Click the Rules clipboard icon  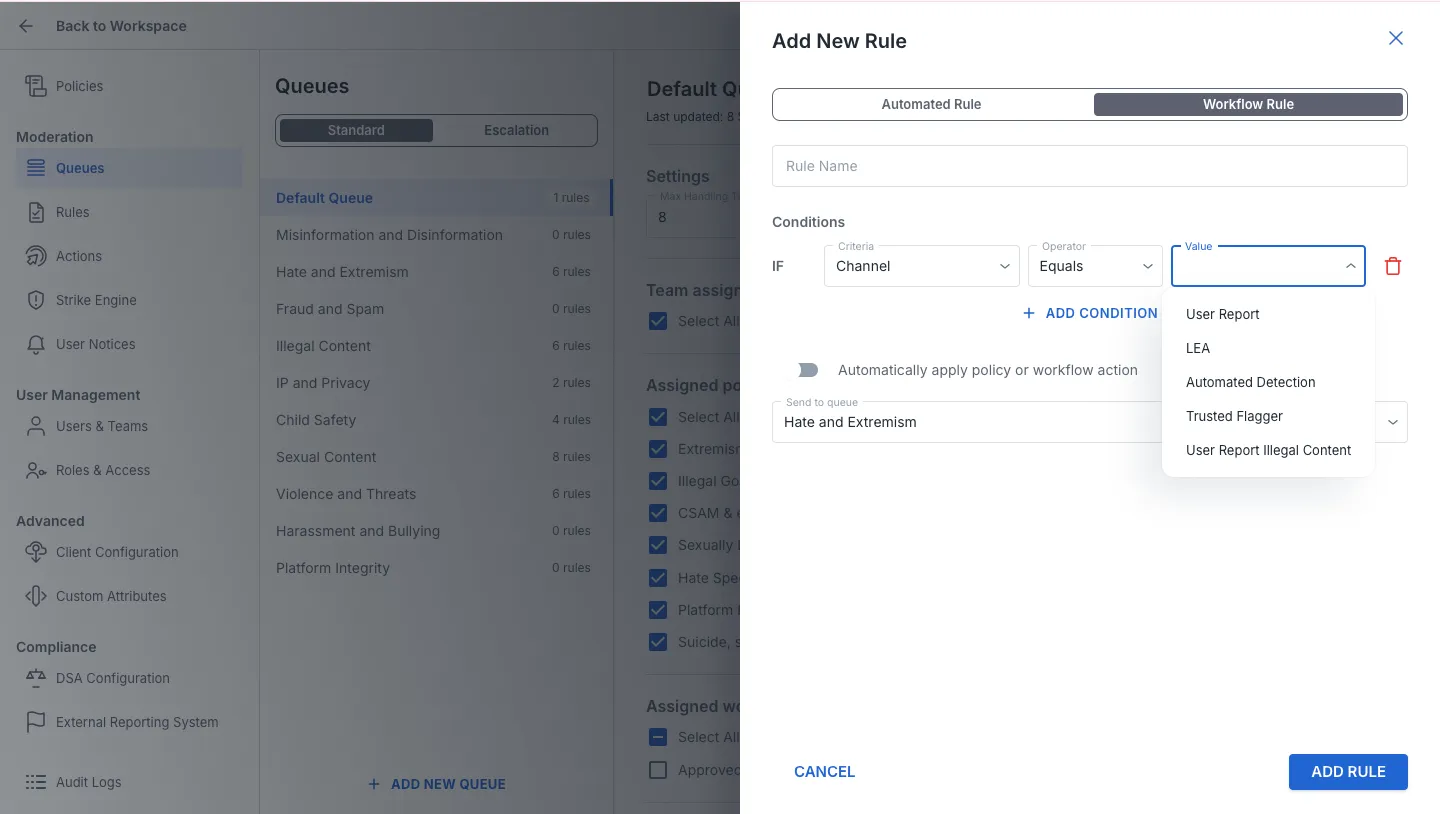click(x=36, y=212)
